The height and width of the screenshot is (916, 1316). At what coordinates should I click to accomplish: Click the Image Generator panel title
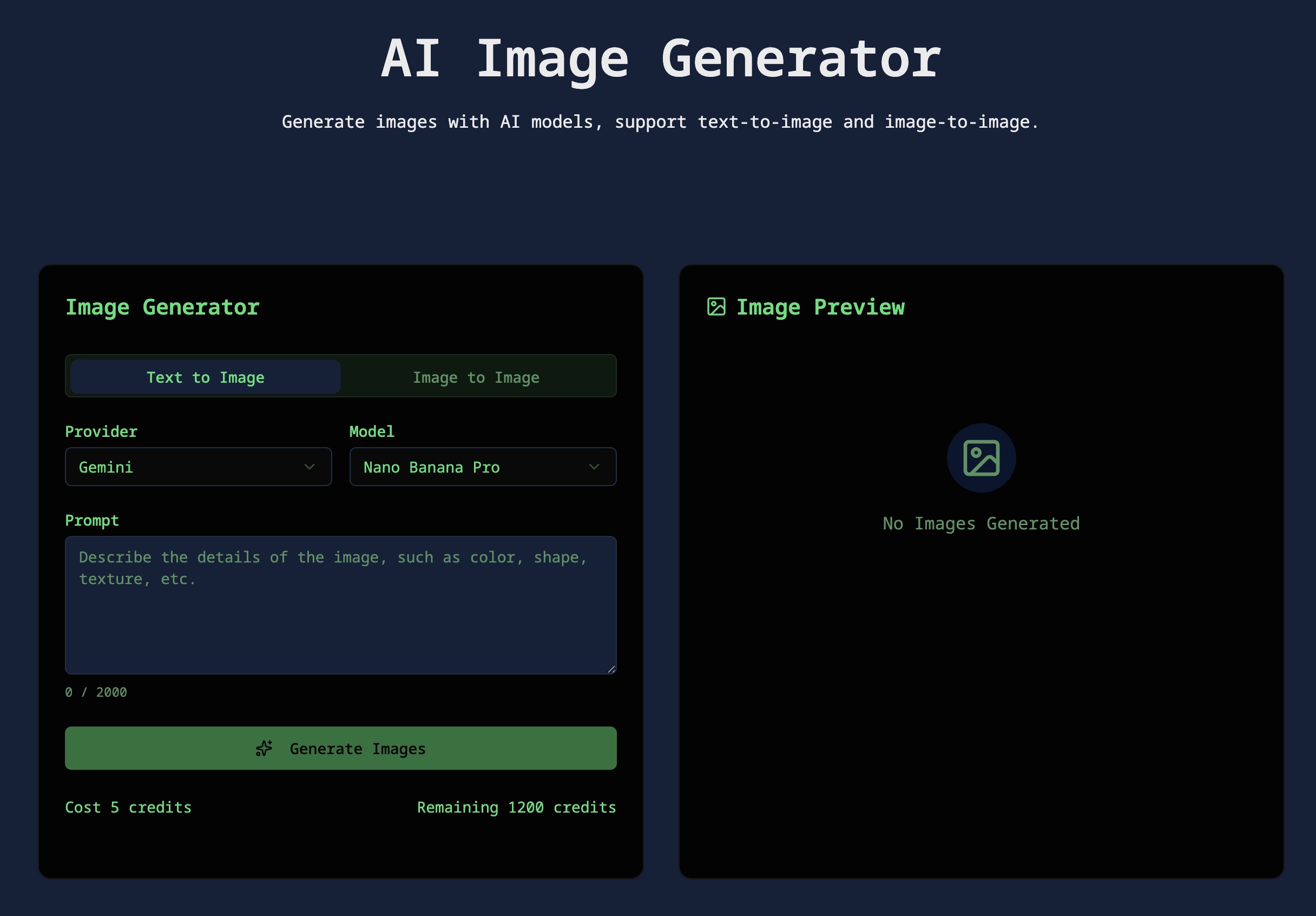162,307
